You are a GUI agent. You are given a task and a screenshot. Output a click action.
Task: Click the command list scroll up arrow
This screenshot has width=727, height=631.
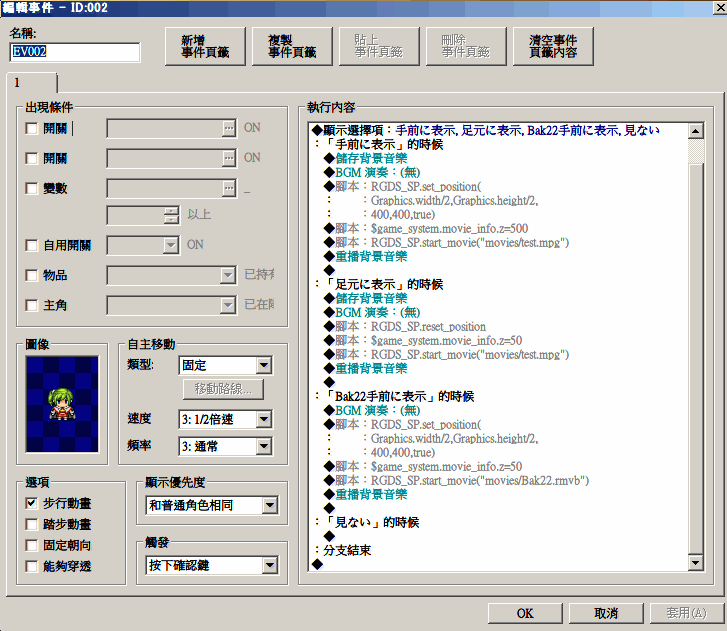click(x=695, y=131)
